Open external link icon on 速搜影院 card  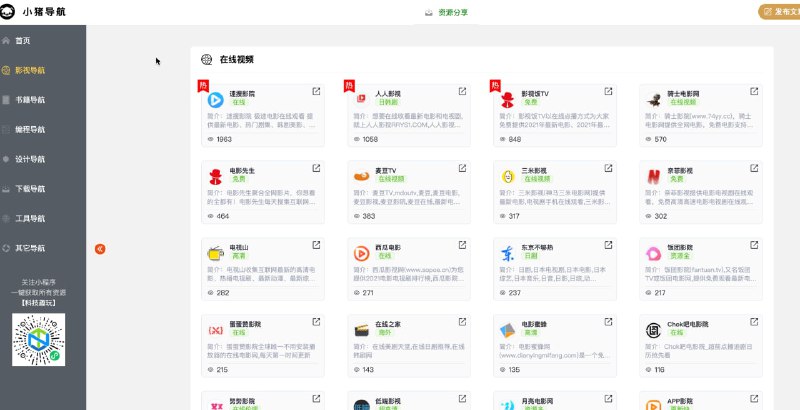[316, 91]
